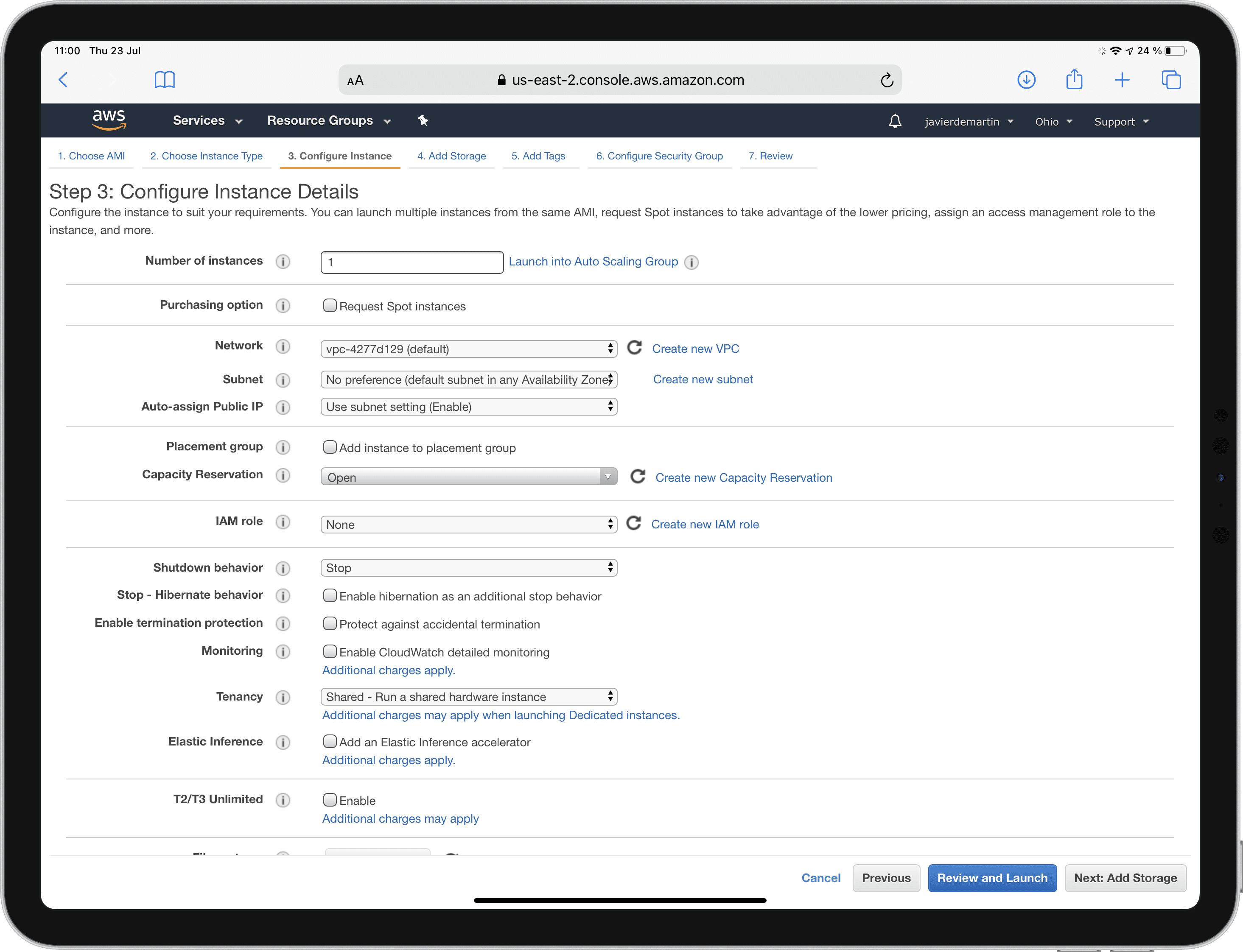
Task: Show info for Launch into Auto Scaling Group
Action: pyautogui.click(x=691, y=262)
